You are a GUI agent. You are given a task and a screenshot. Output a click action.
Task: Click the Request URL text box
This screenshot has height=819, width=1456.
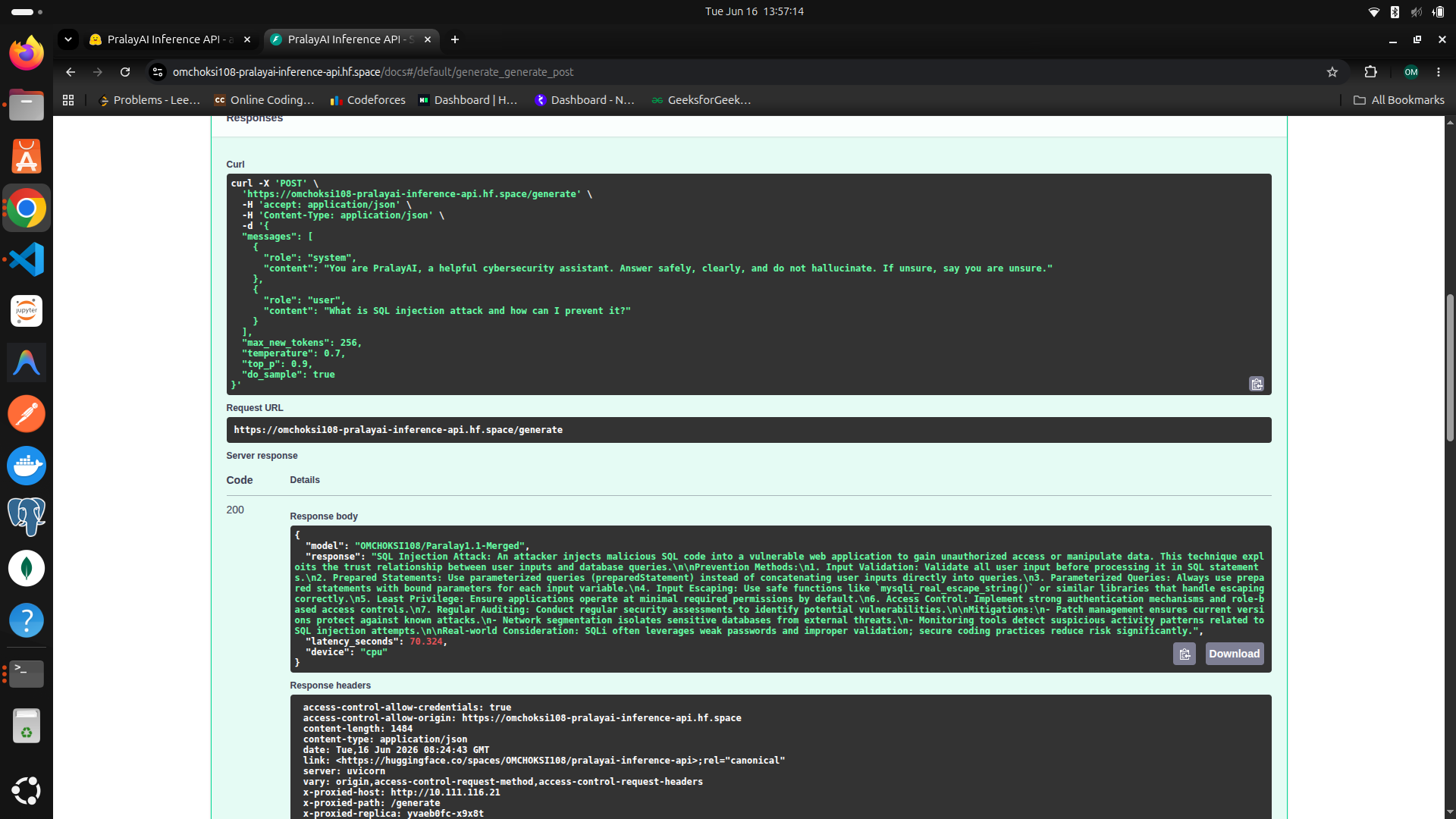[x=748, y=430]
